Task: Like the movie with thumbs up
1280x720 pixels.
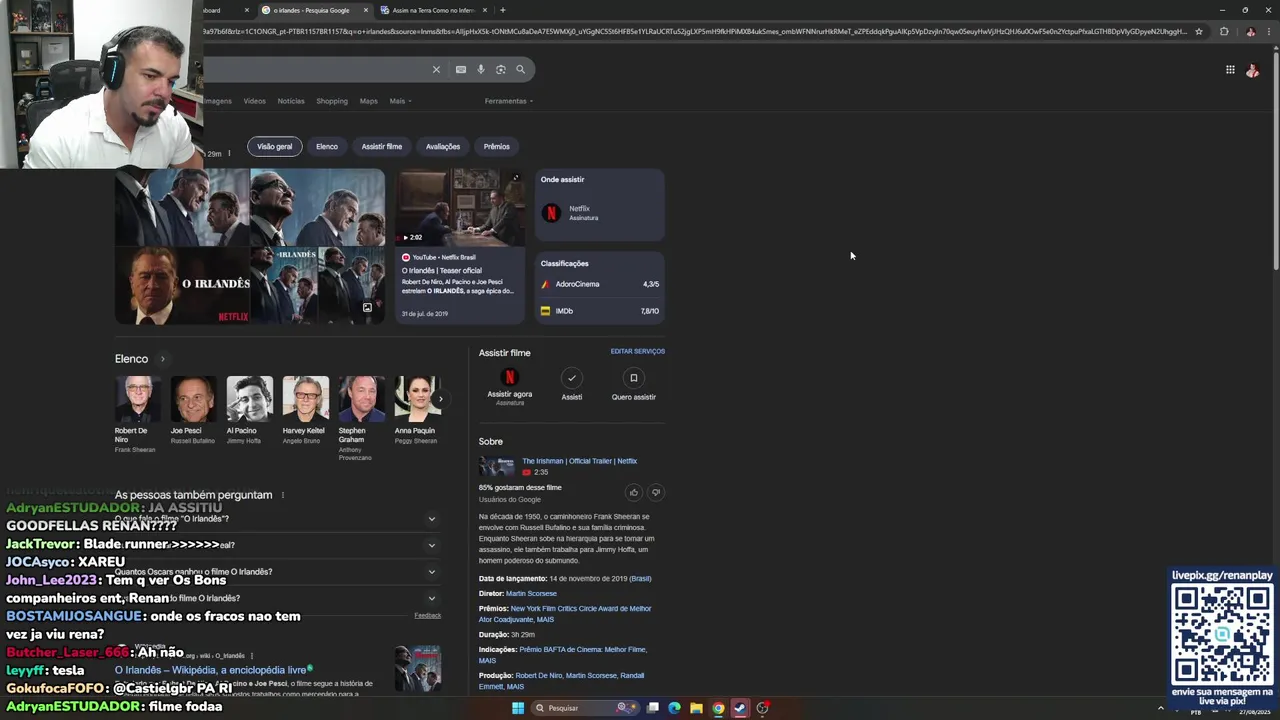Action: 633,492
